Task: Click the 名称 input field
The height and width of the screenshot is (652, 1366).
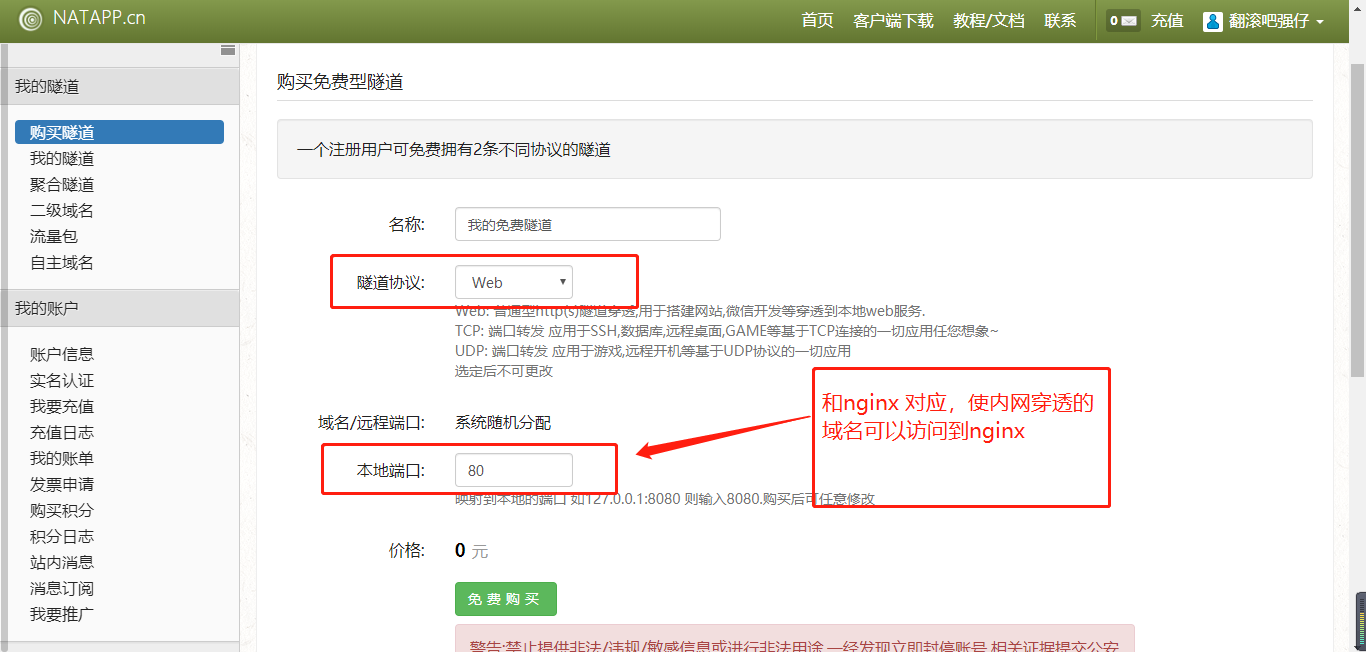Action: [588, 224]
